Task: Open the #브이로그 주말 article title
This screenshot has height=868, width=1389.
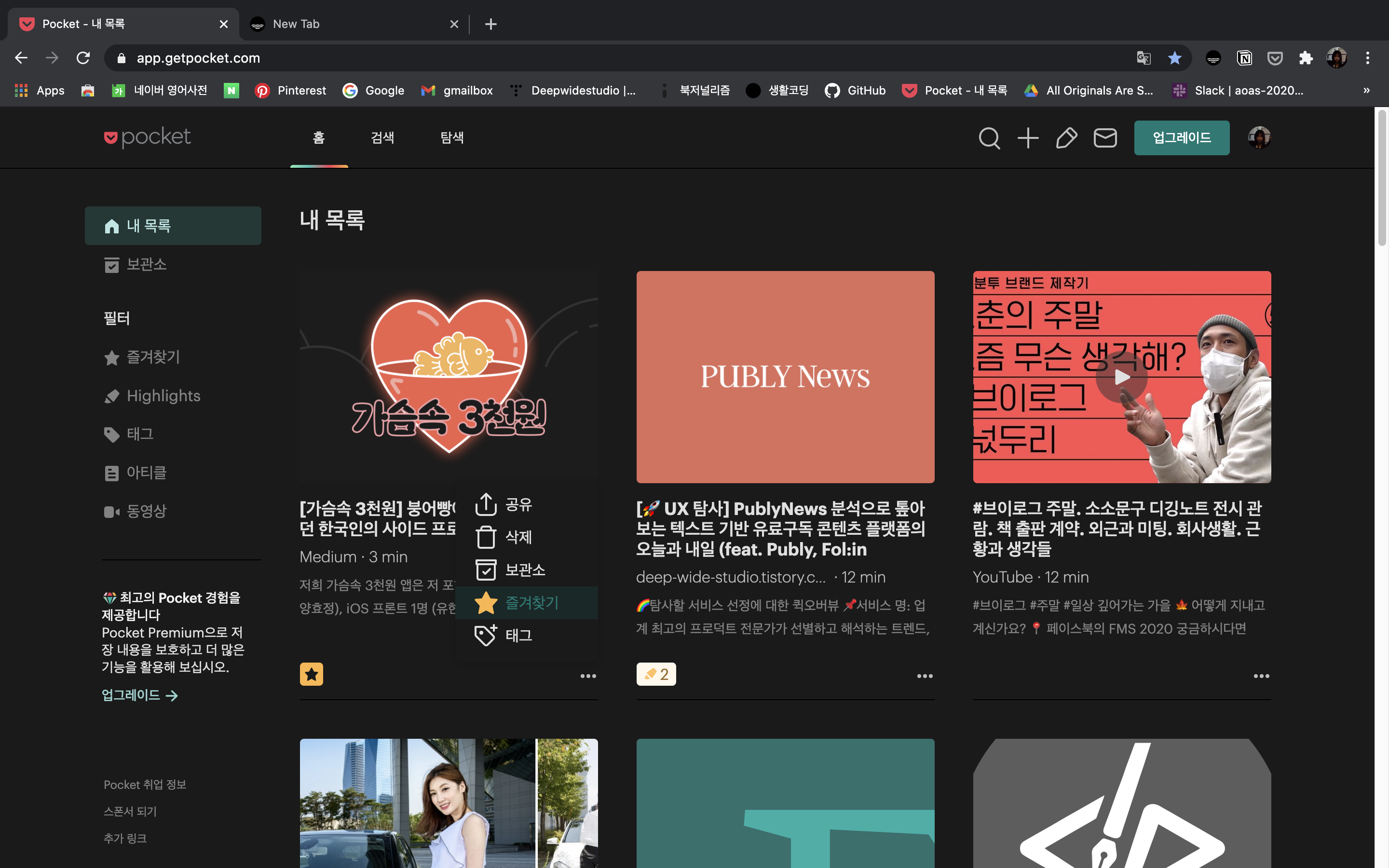Action: 1117,529
